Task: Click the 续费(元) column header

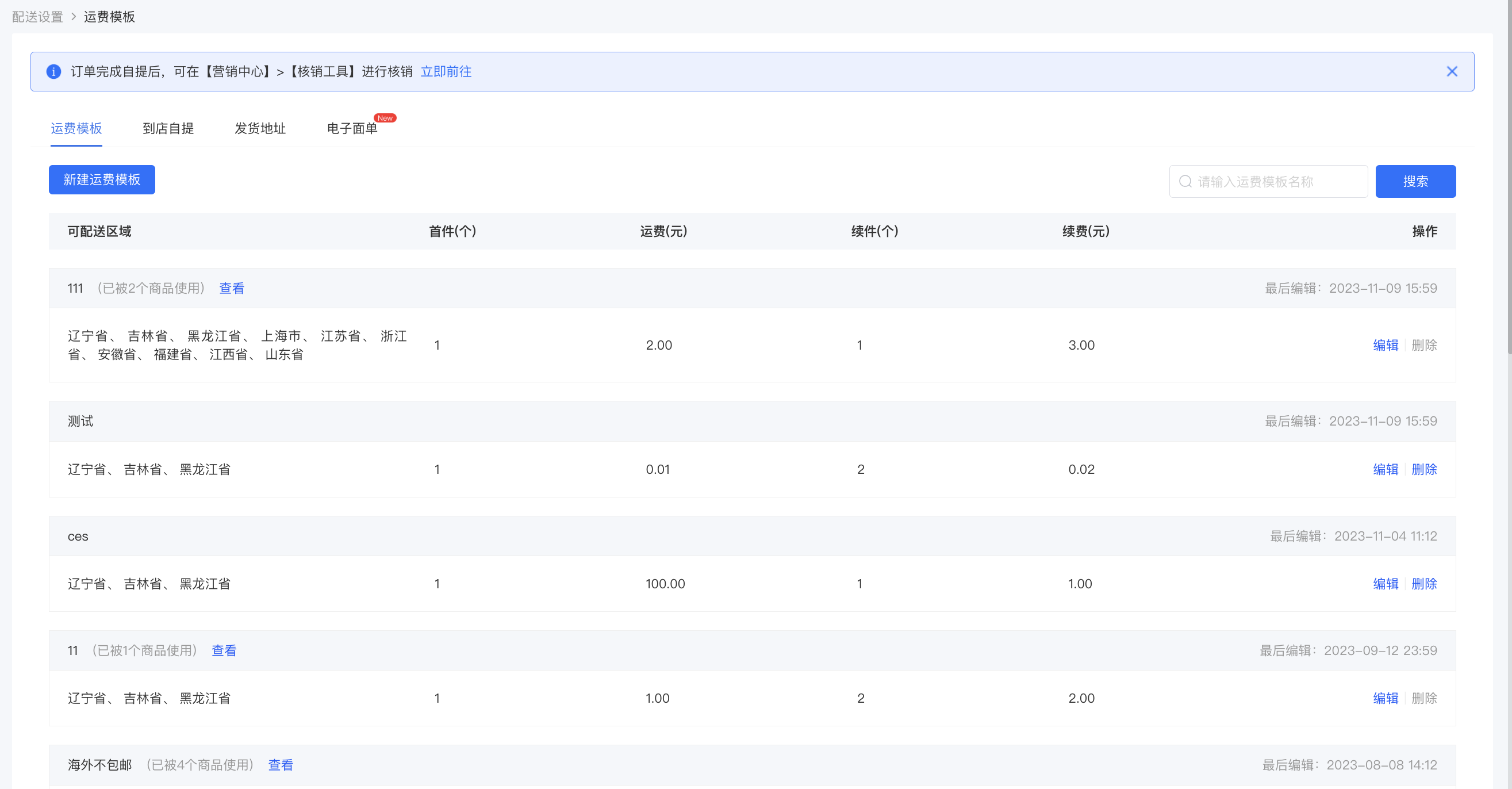Action: (x=1086, y=231)
